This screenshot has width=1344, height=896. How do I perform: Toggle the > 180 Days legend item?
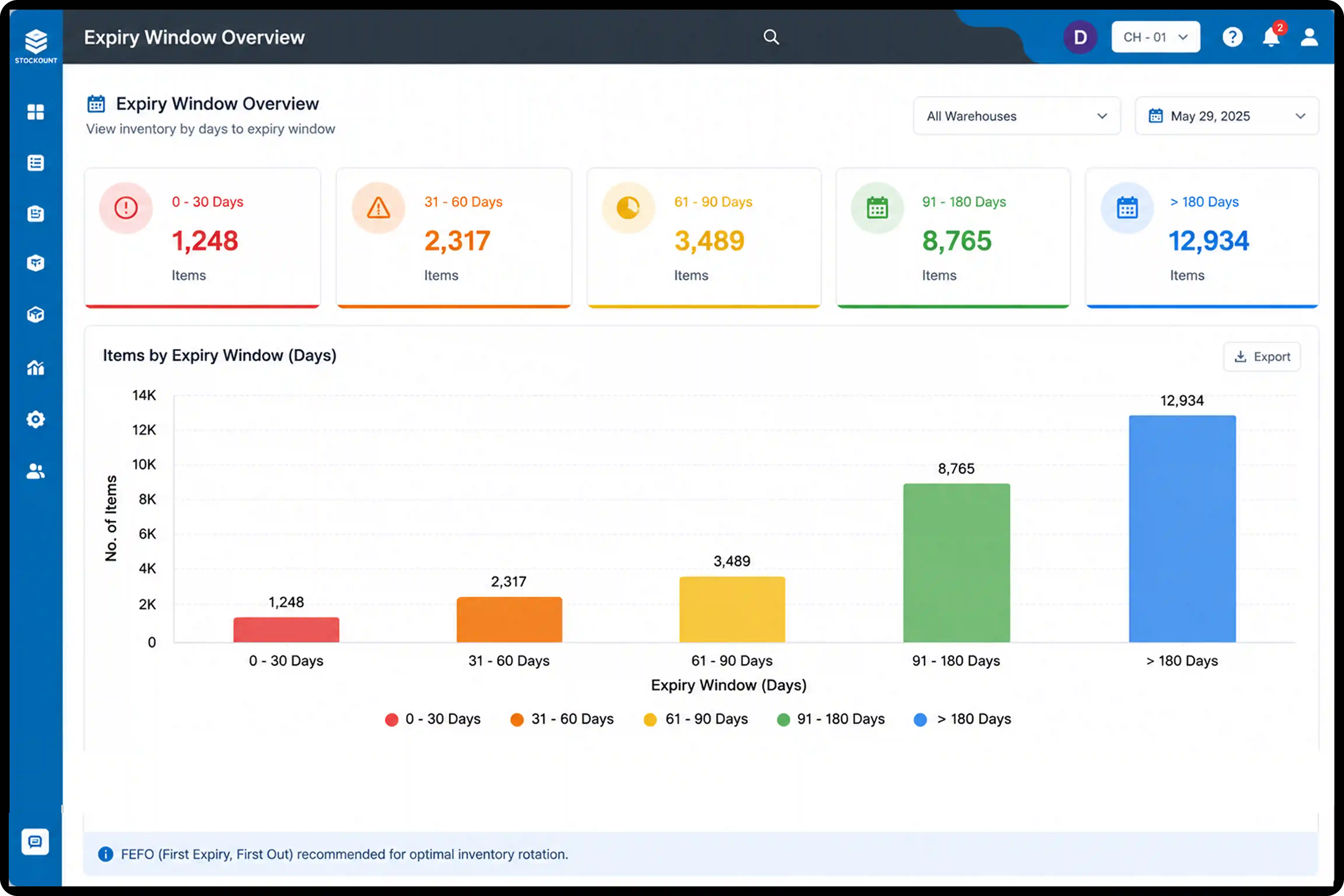(x=963, y=719)
